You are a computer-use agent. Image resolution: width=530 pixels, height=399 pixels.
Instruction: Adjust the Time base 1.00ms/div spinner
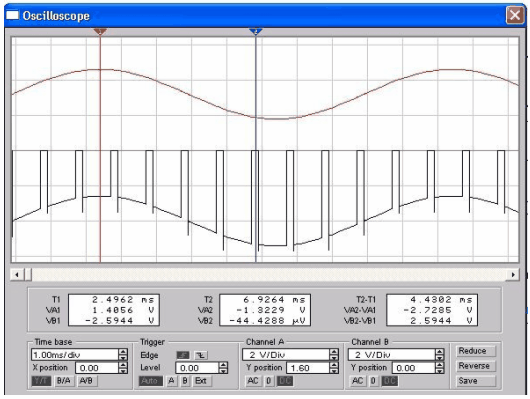point(123,355)
